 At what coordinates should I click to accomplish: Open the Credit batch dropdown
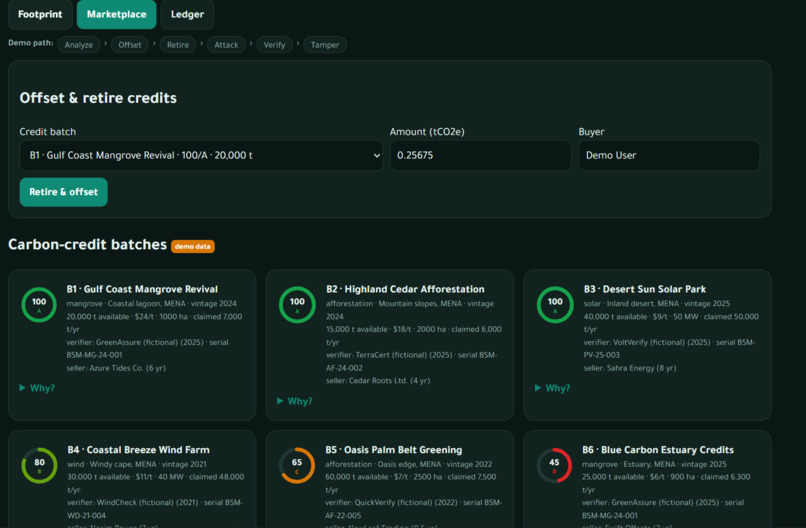(x=201, y=155)
